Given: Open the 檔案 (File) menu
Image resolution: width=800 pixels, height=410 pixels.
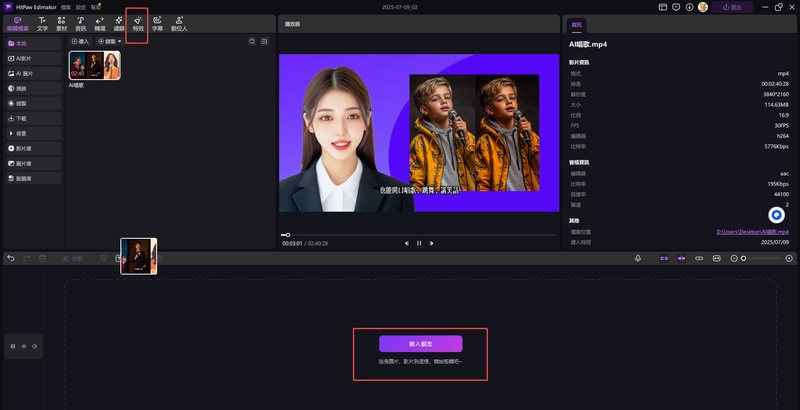Looking at the screenshot, I should pyautogui.click(x=66, y=7).
